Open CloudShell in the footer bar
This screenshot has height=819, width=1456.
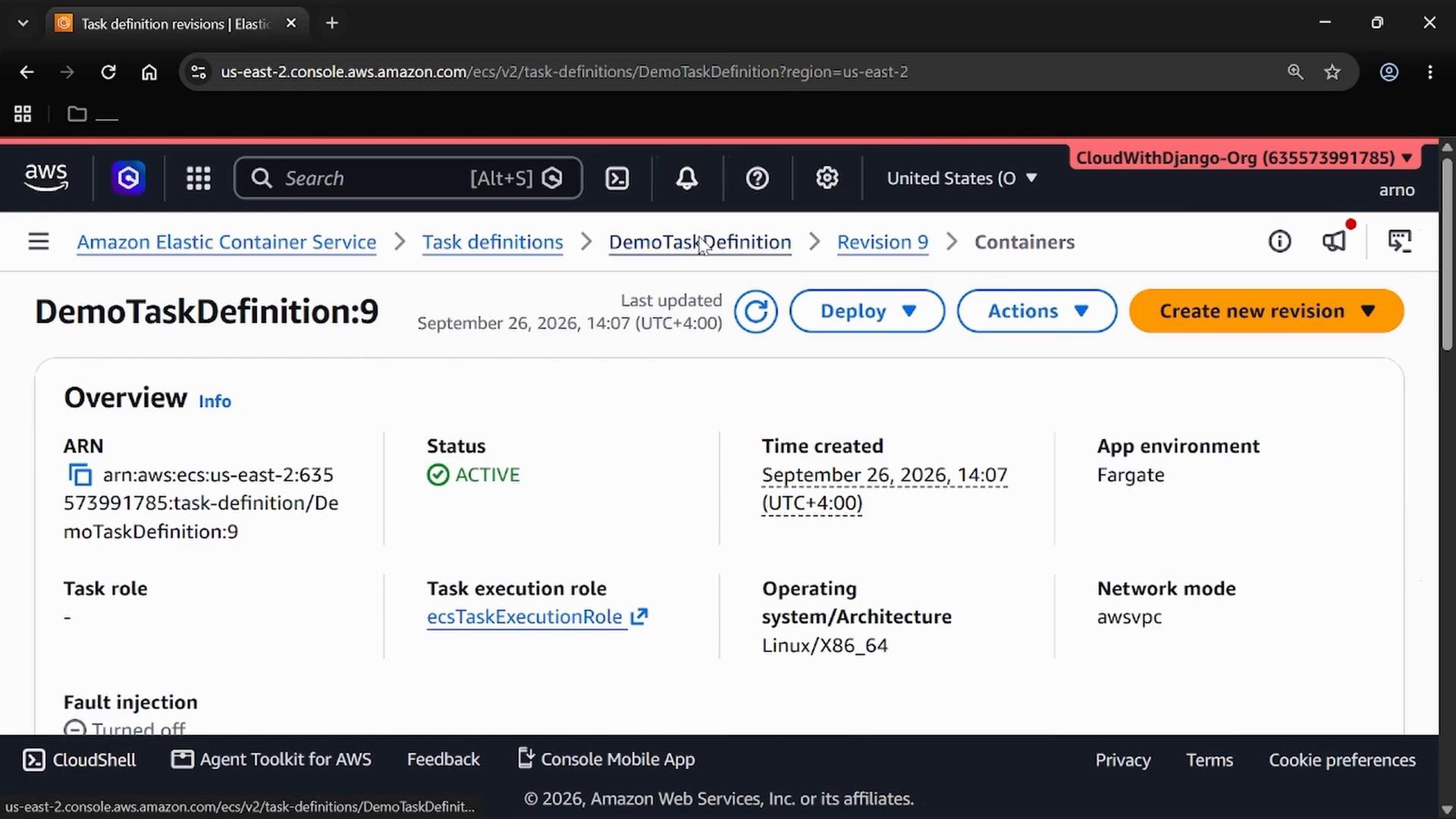80,760
